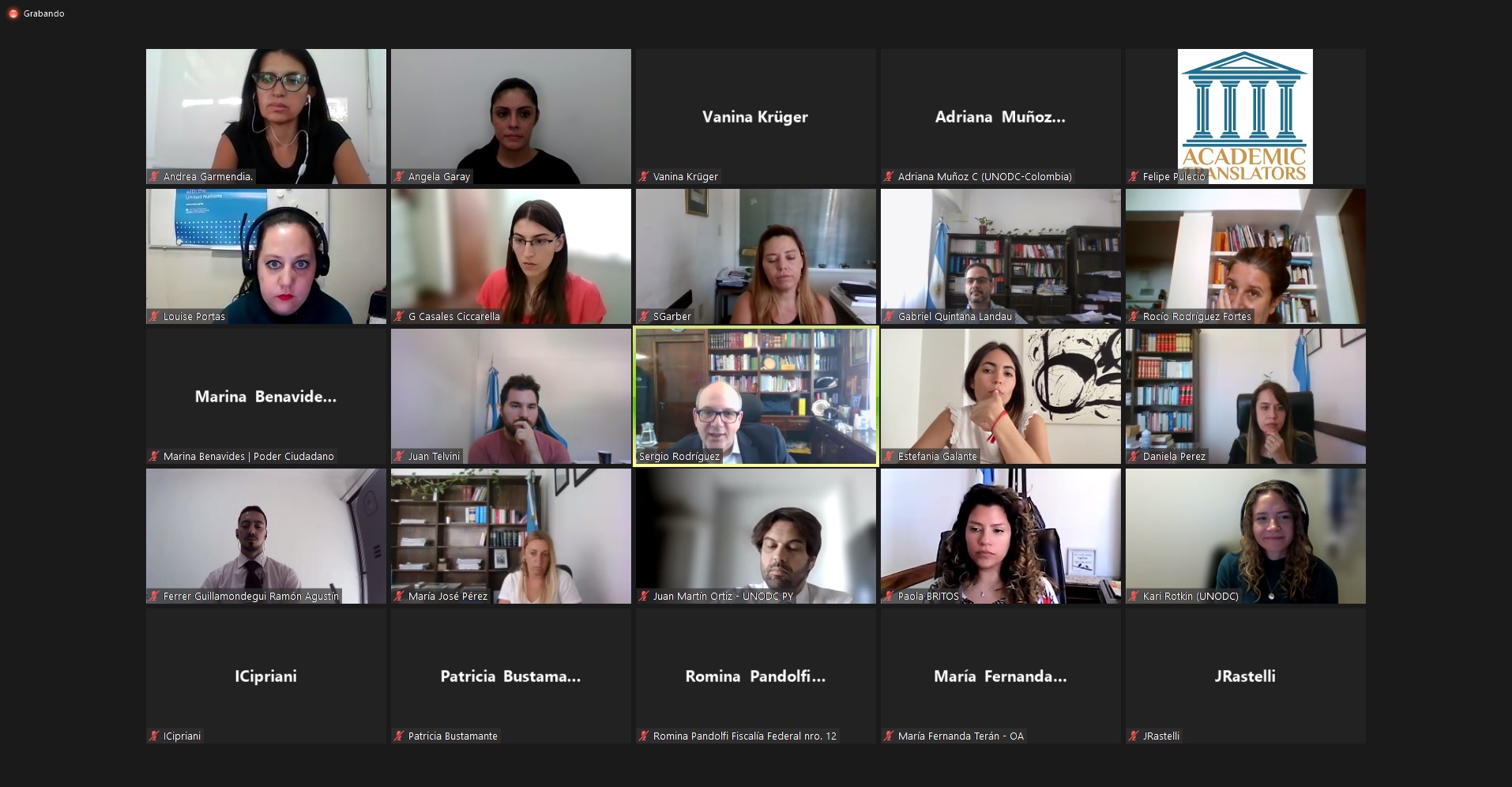Screen dimensions: 1512x787
Task: Select Gabriel Quintana Landau's video tile
Action: point(1001,257)
